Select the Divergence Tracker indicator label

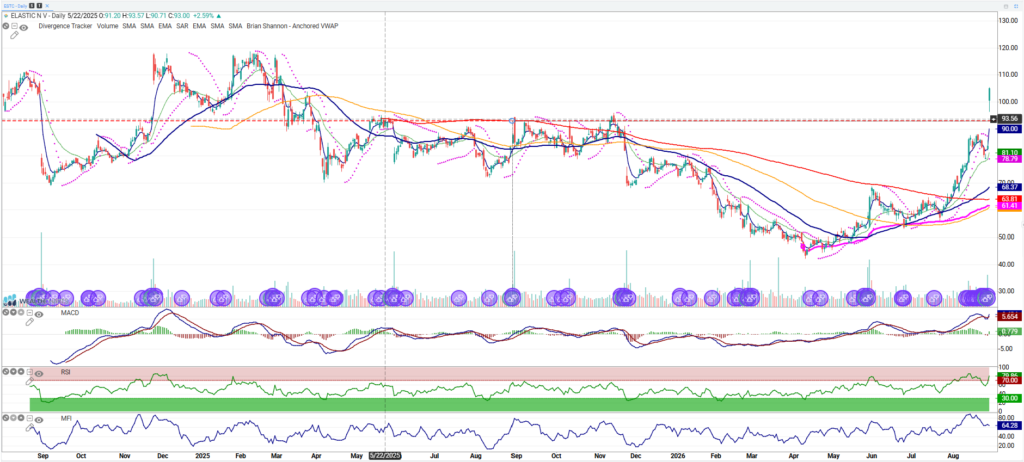[x=65, y=26]
